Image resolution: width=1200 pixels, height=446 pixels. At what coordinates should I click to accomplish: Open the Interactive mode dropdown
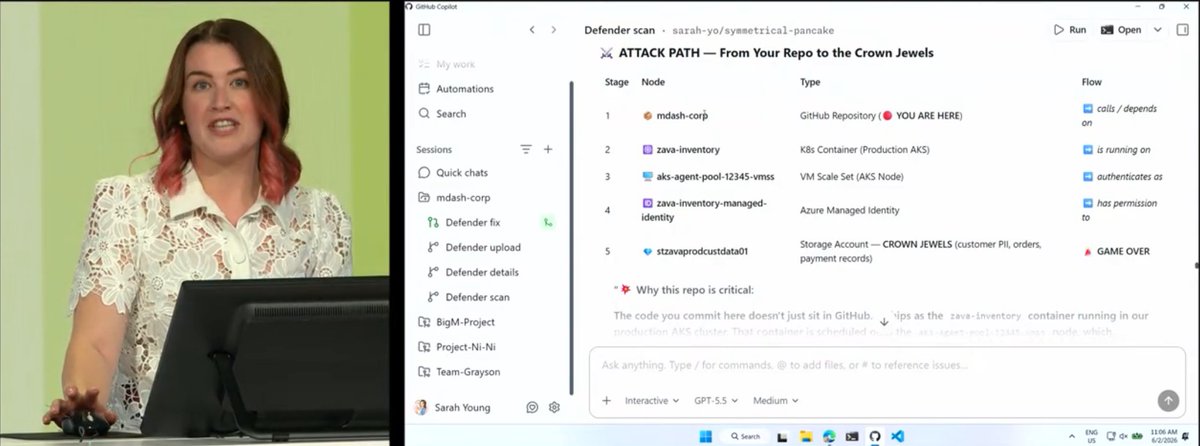[x=652, y=400]
